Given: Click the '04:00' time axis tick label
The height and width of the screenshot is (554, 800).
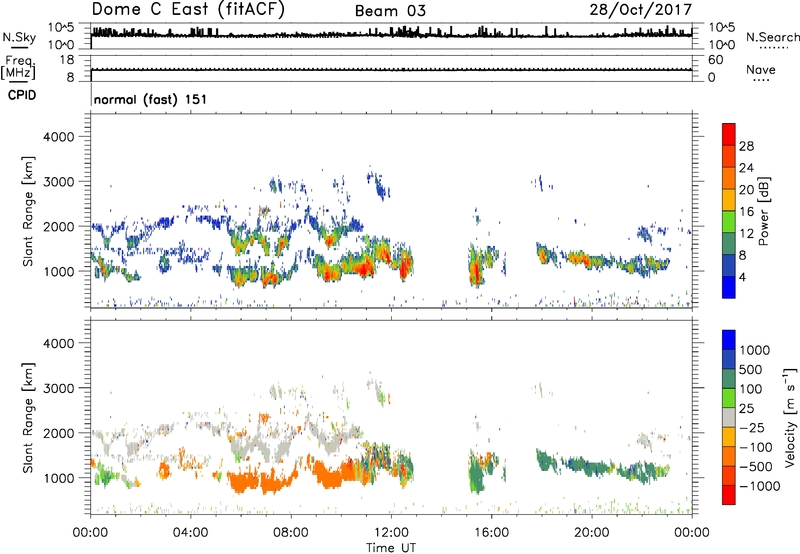Looking at the screenshot, I should tap(190, 533).
